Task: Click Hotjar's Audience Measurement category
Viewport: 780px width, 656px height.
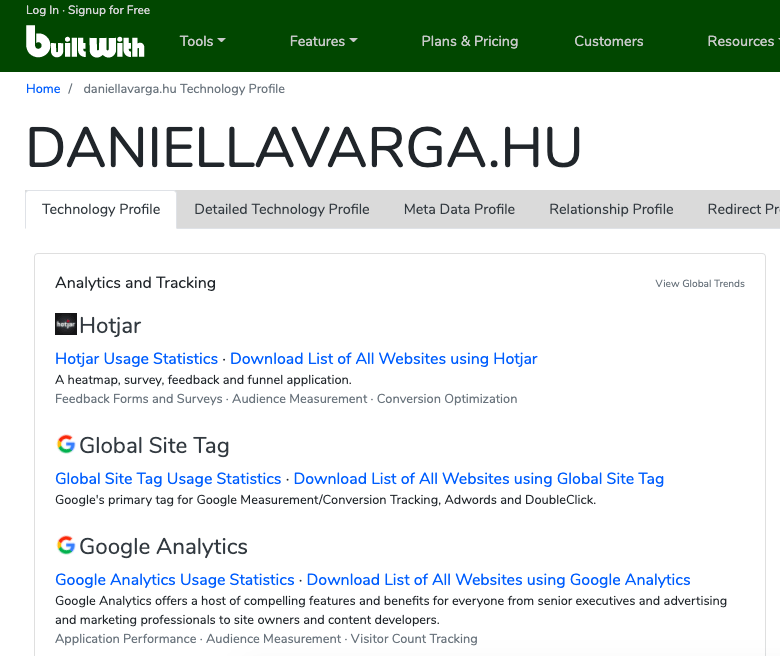Action: 299,399
